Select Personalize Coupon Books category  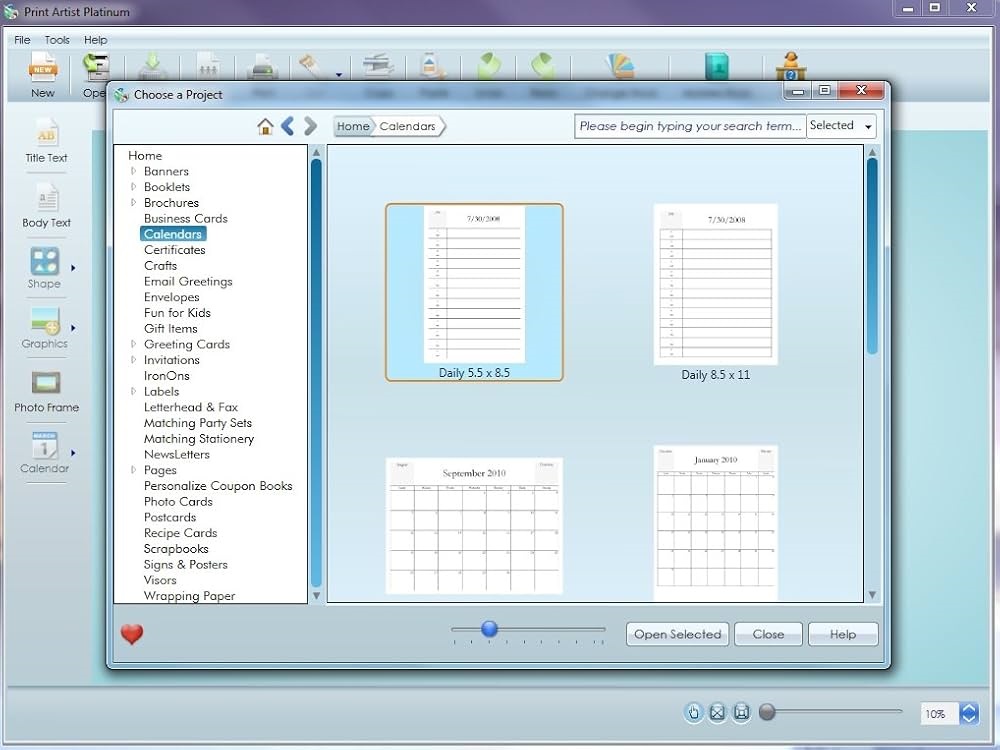(x=218, y=486)
